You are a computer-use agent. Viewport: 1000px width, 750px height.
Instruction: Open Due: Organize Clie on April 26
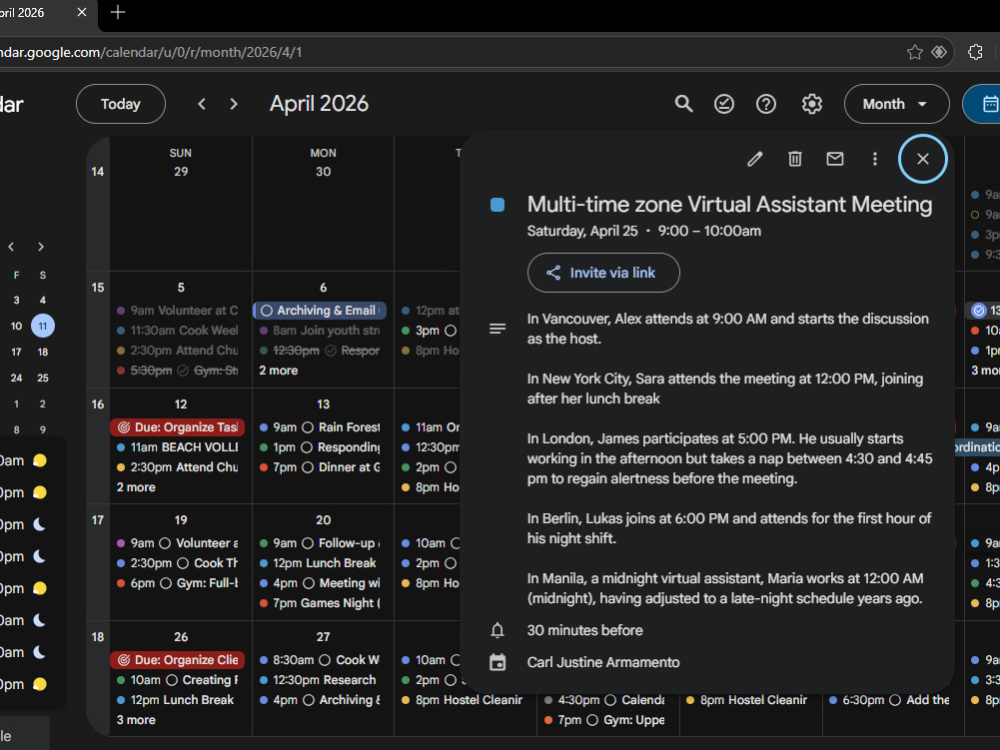click(x=177, y=660)
